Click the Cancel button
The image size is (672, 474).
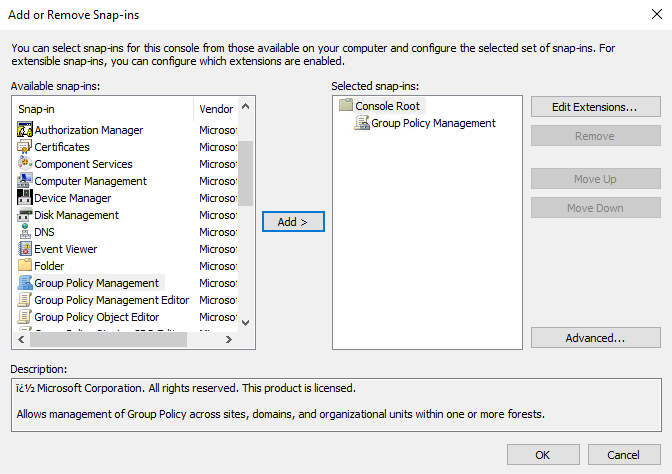[624, 455]
